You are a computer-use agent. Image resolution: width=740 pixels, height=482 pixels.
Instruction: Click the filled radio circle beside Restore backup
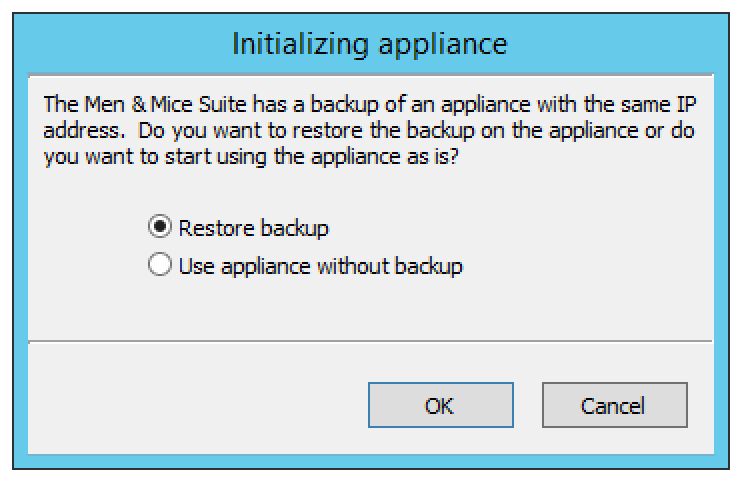point(160,227)
